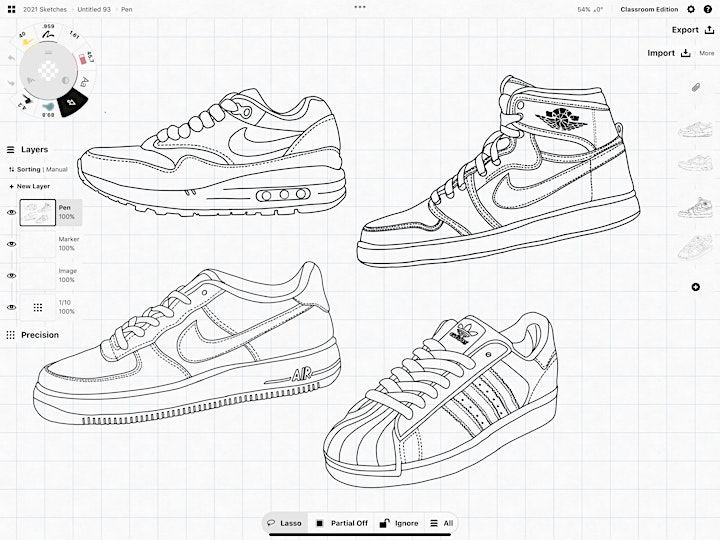Click the Pen layer breadcrumb in the top bar

(x=127, y=9)
